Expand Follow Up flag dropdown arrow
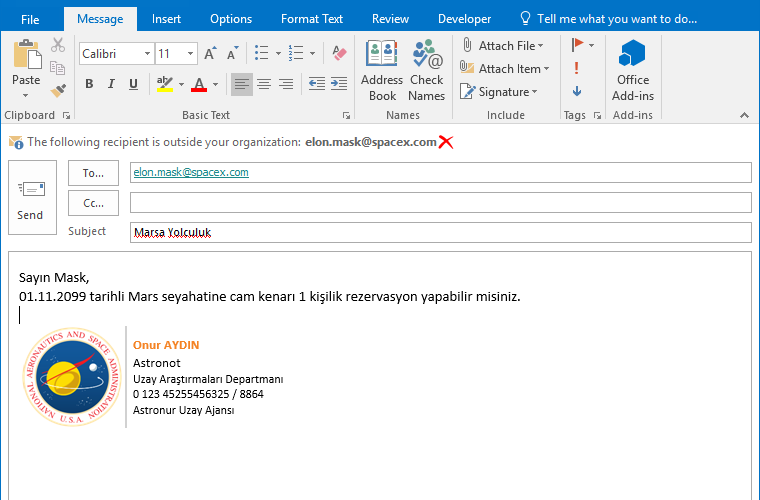This screenshot has height=500, width=760. click(x=591, y=45)
